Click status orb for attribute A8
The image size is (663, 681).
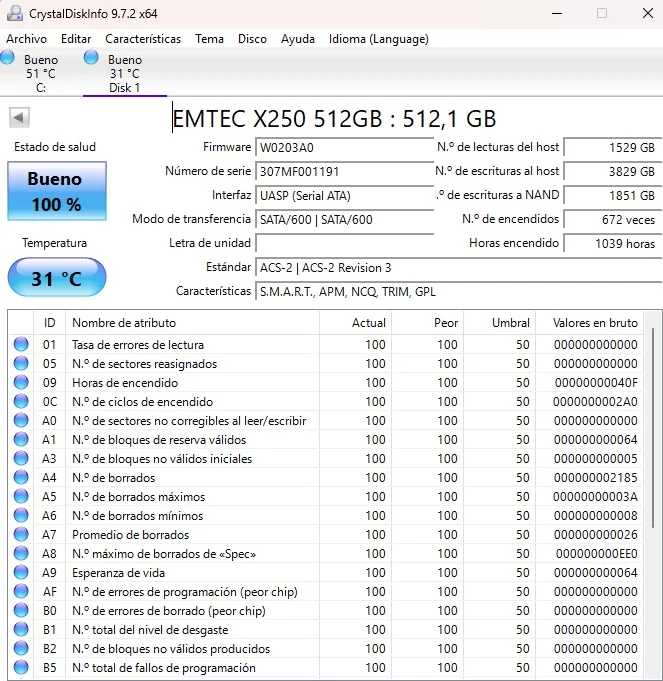(21, 554)
